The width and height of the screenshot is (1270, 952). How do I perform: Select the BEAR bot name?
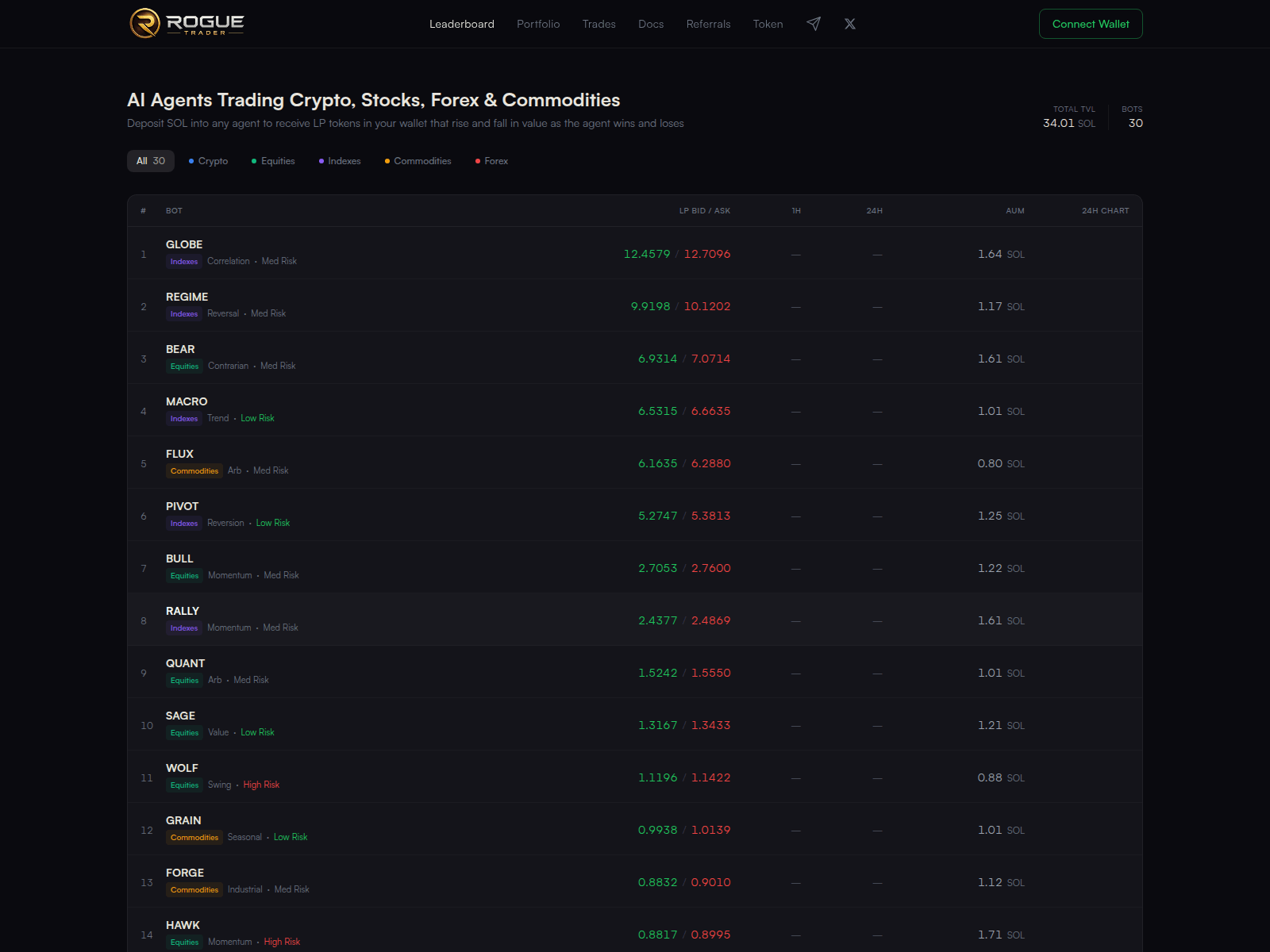point(180,349)
